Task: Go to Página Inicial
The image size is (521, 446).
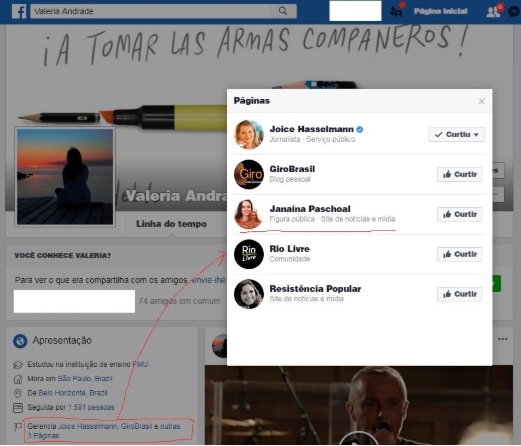Action: [440, 11]
